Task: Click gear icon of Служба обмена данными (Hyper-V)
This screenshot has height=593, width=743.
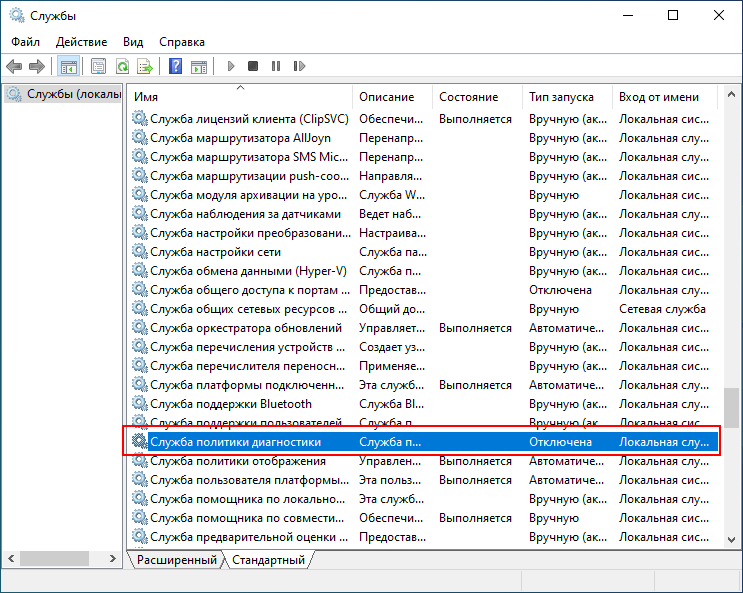Action: coord(140,270)
